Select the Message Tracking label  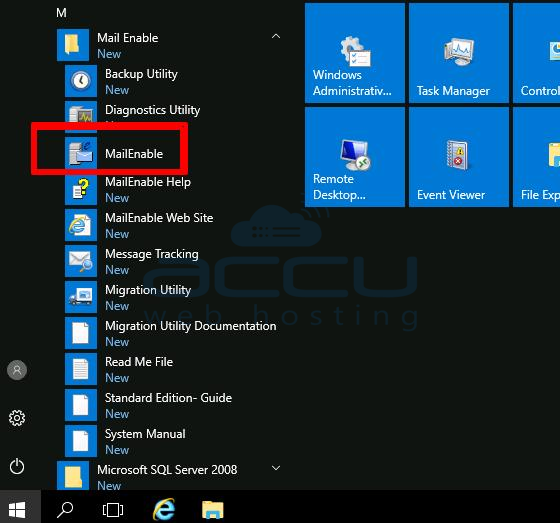point(152,254)
